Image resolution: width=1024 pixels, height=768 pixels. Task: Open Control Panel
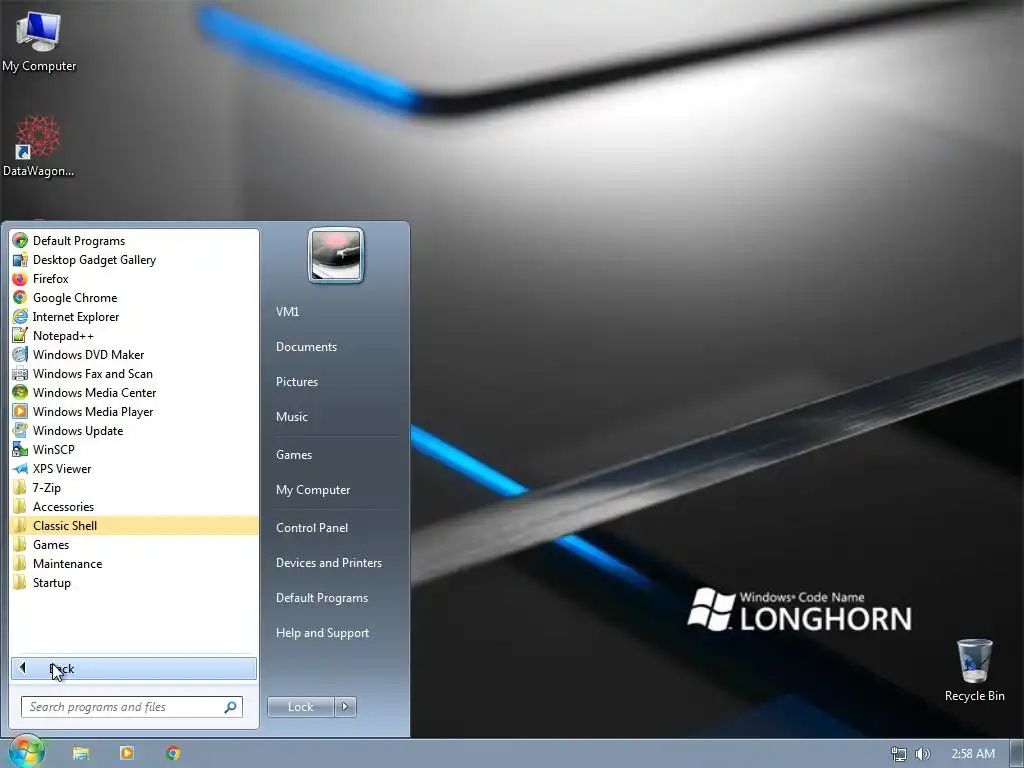point(312,528)
